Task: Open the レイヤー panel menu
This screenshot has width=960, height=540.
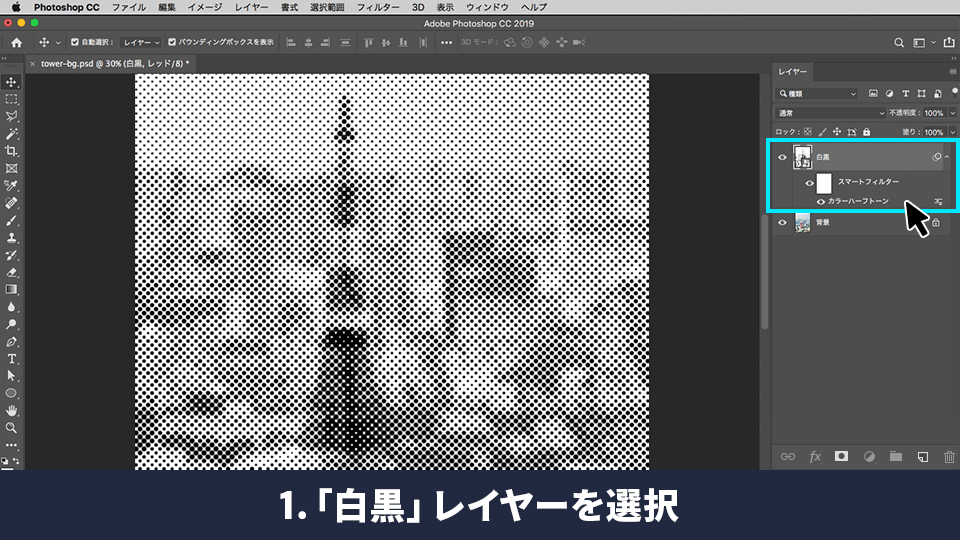Action: pyautogui.click(x=953, y=72)
